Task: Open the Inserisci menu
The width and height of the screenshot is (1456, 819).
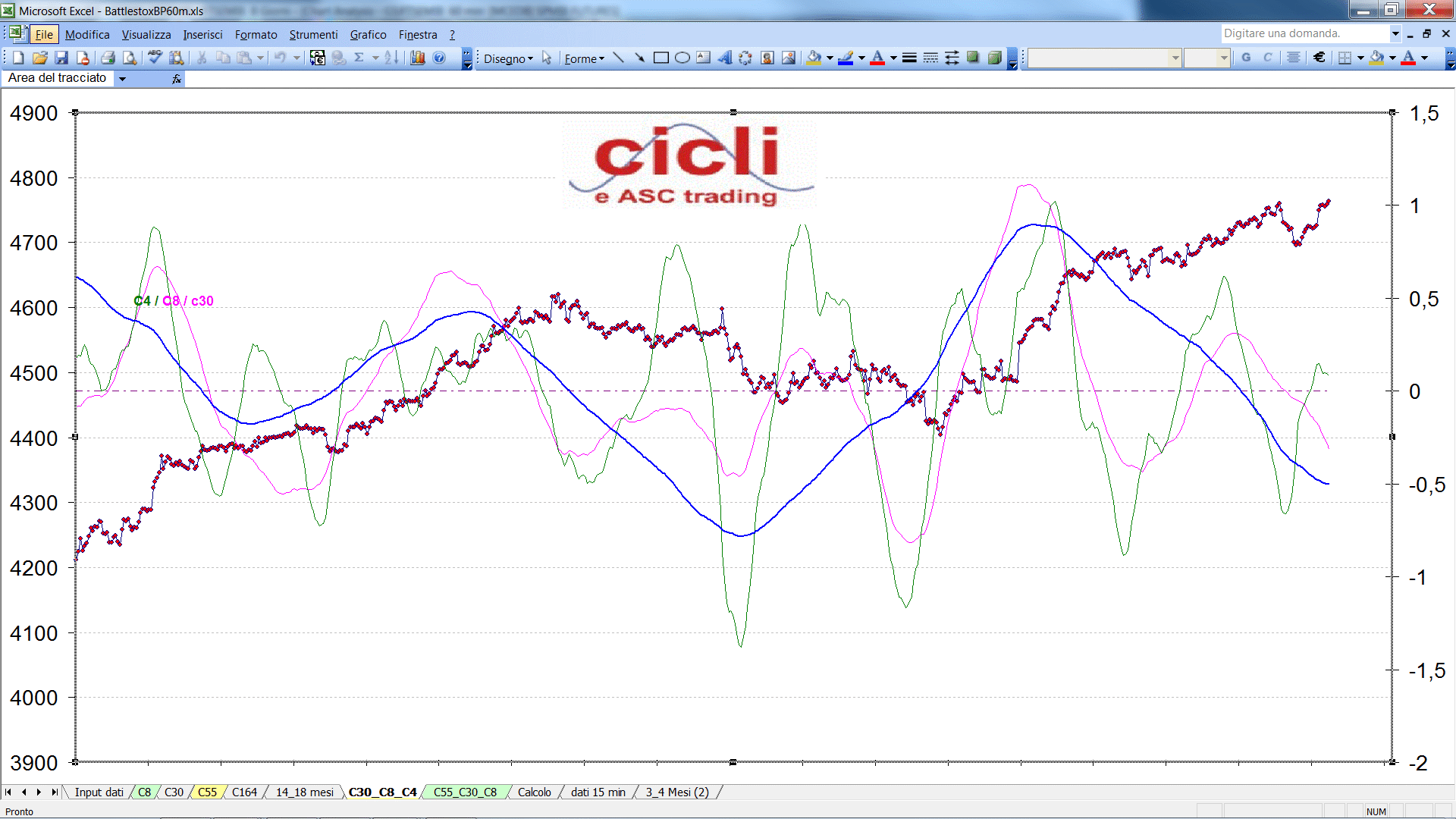Action: coord(202,35)
